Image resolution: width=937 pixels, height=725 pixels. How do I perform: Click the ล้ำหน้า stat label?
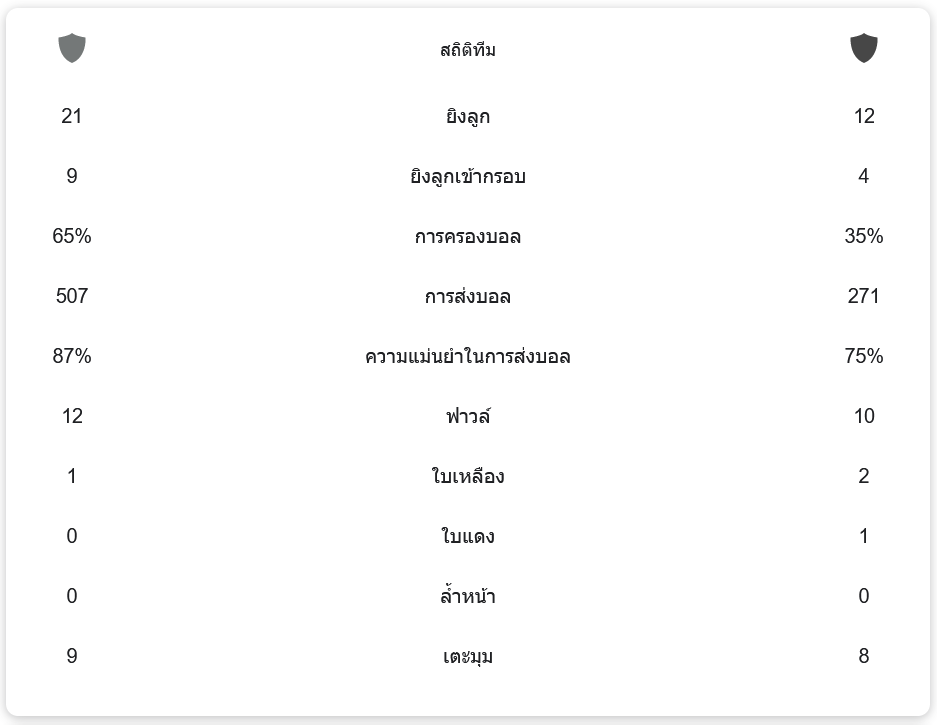468,597
